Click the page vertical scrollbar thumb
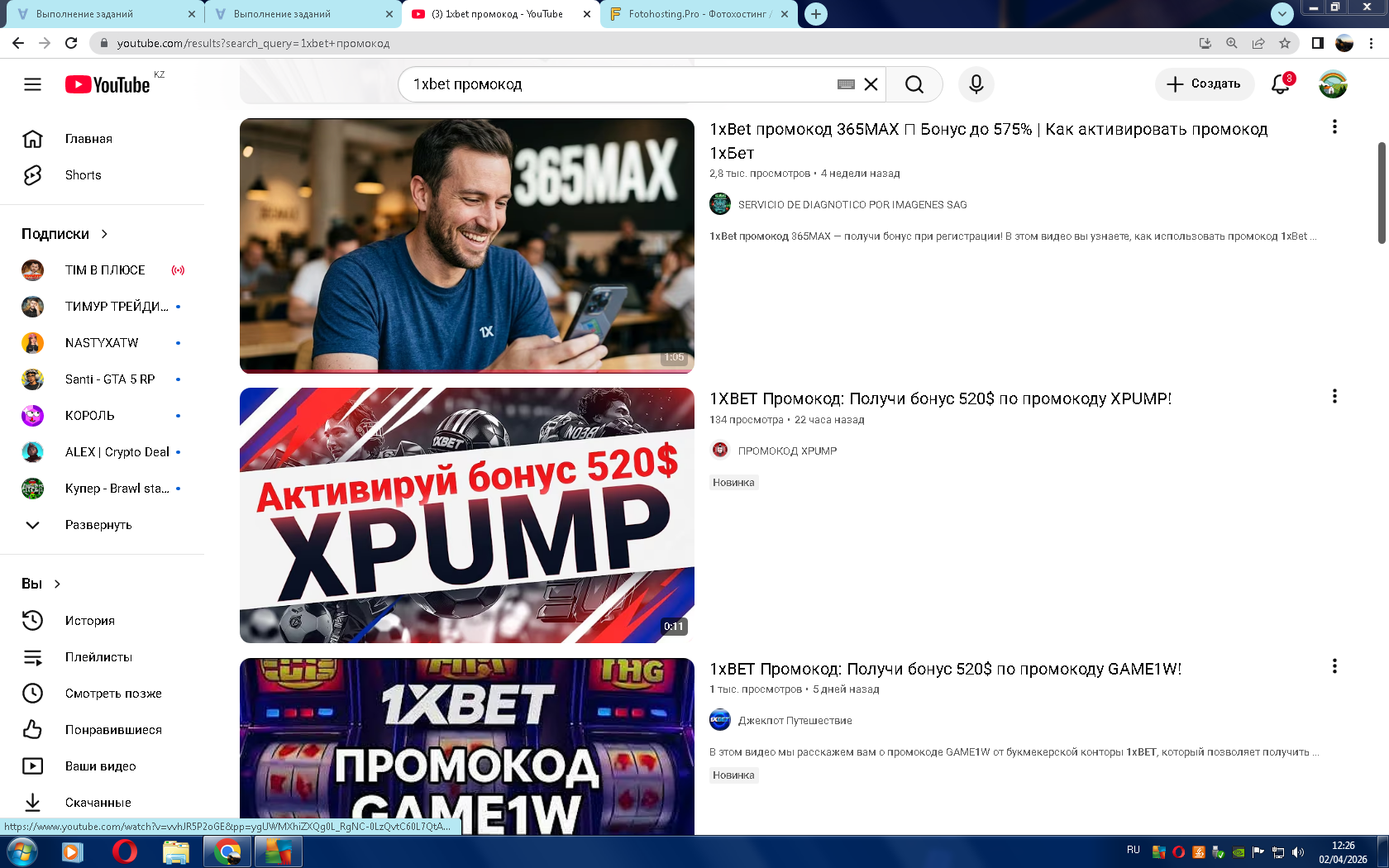The width and height of the screenshot is (1389, 868). pos(1382,193)
